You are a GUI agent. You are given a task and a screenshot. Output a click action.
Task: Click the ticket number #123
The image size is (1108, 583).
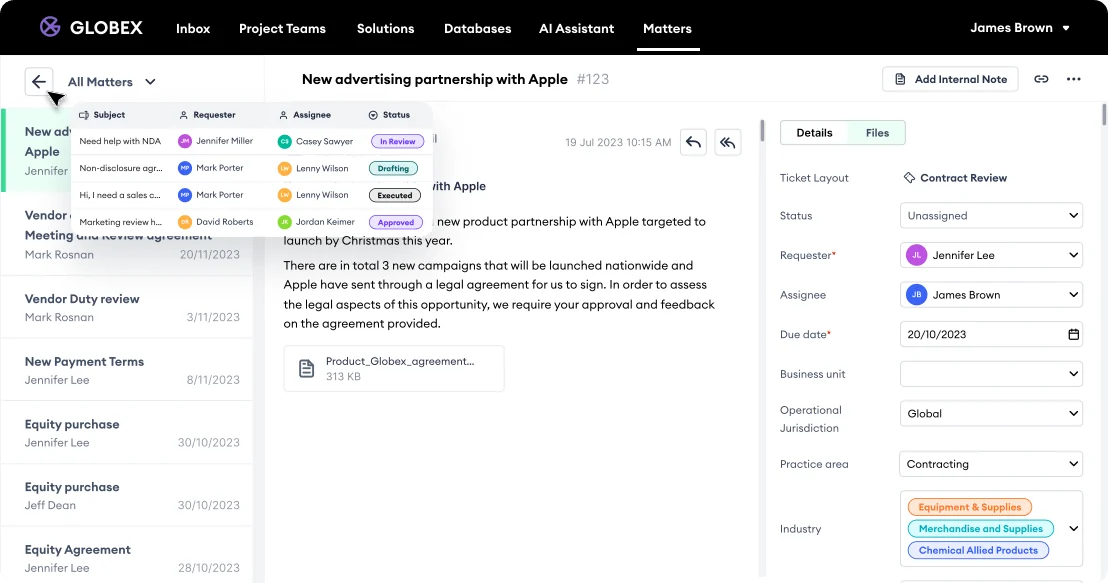point(593,79)
